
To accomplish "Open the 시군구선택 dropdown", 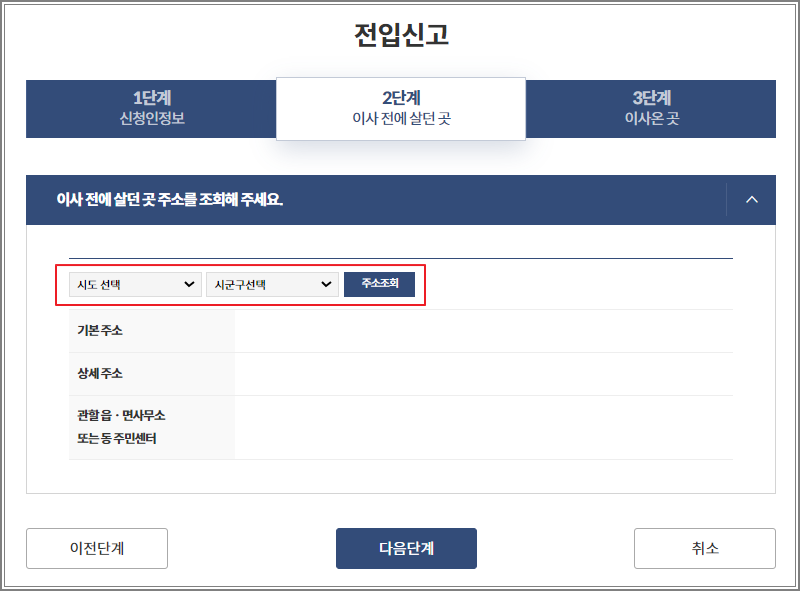I will (x=272, y=284).
